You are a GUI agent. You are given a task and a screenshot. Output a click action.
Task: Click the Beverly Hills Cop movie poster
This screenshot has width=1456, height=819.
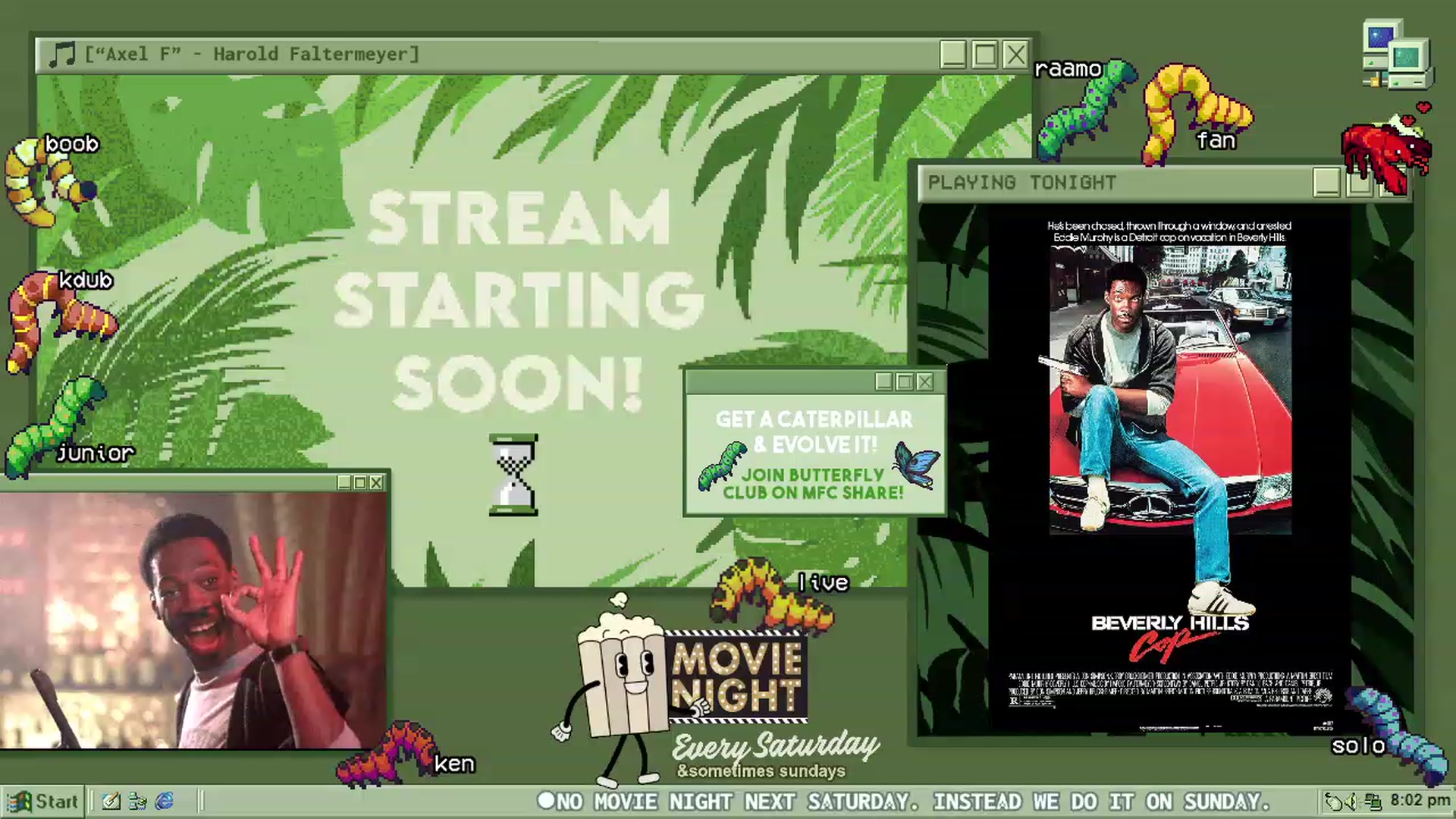tap(1170, 469)
